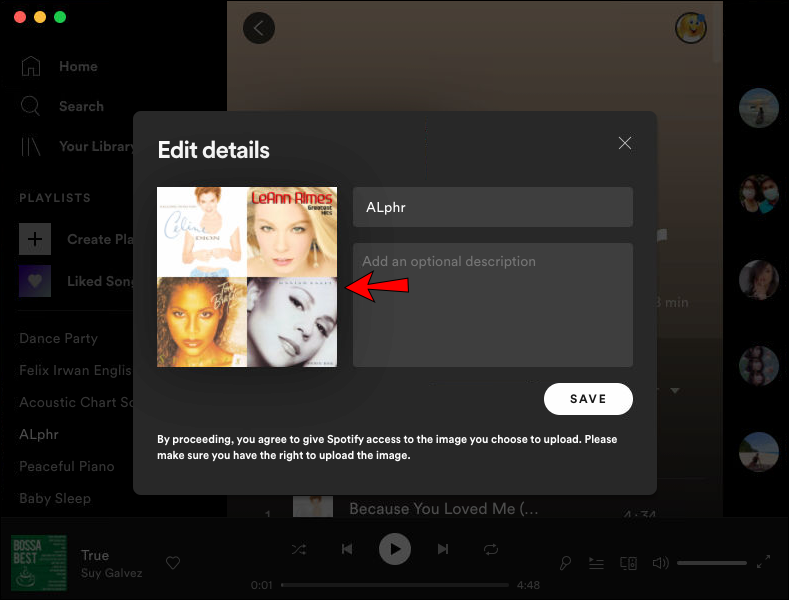This screenshot has height=600, width=789.
Task: Open the Felix Irwan English playlist
Action: coord(75,370)
